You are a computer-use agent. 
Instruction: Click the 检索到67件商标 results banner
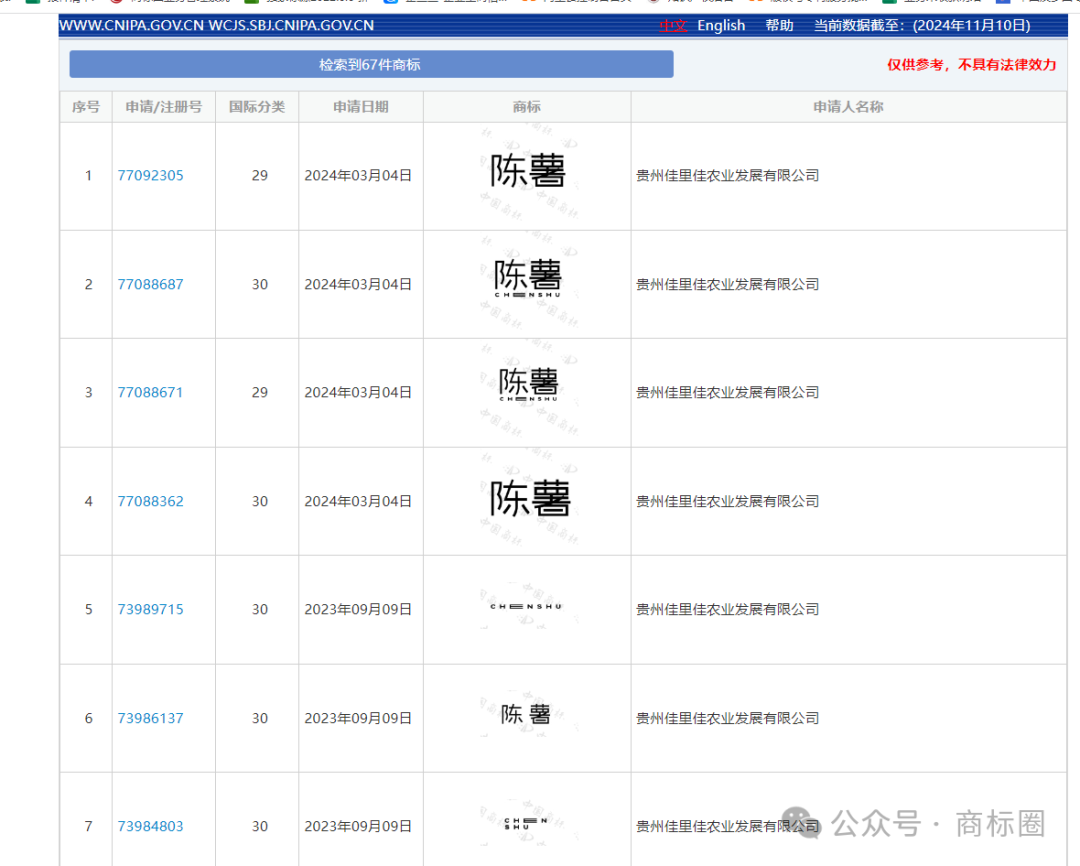click(371, 64)
